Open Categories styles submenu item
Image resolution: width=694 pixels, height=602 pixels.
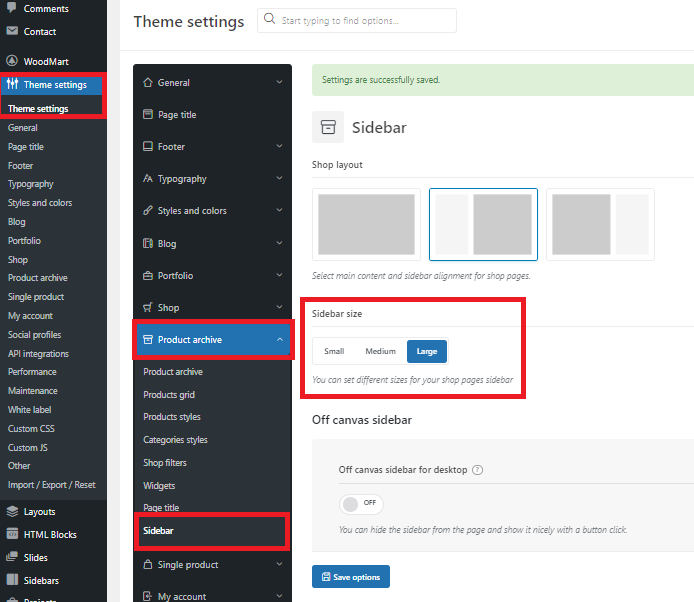(175, 440)
